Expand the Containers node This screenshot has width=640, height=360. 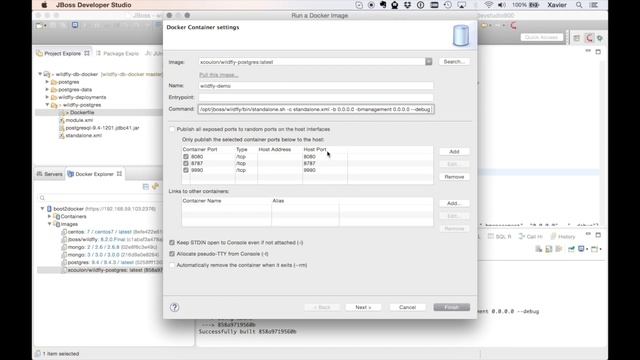tap(50, 216)
